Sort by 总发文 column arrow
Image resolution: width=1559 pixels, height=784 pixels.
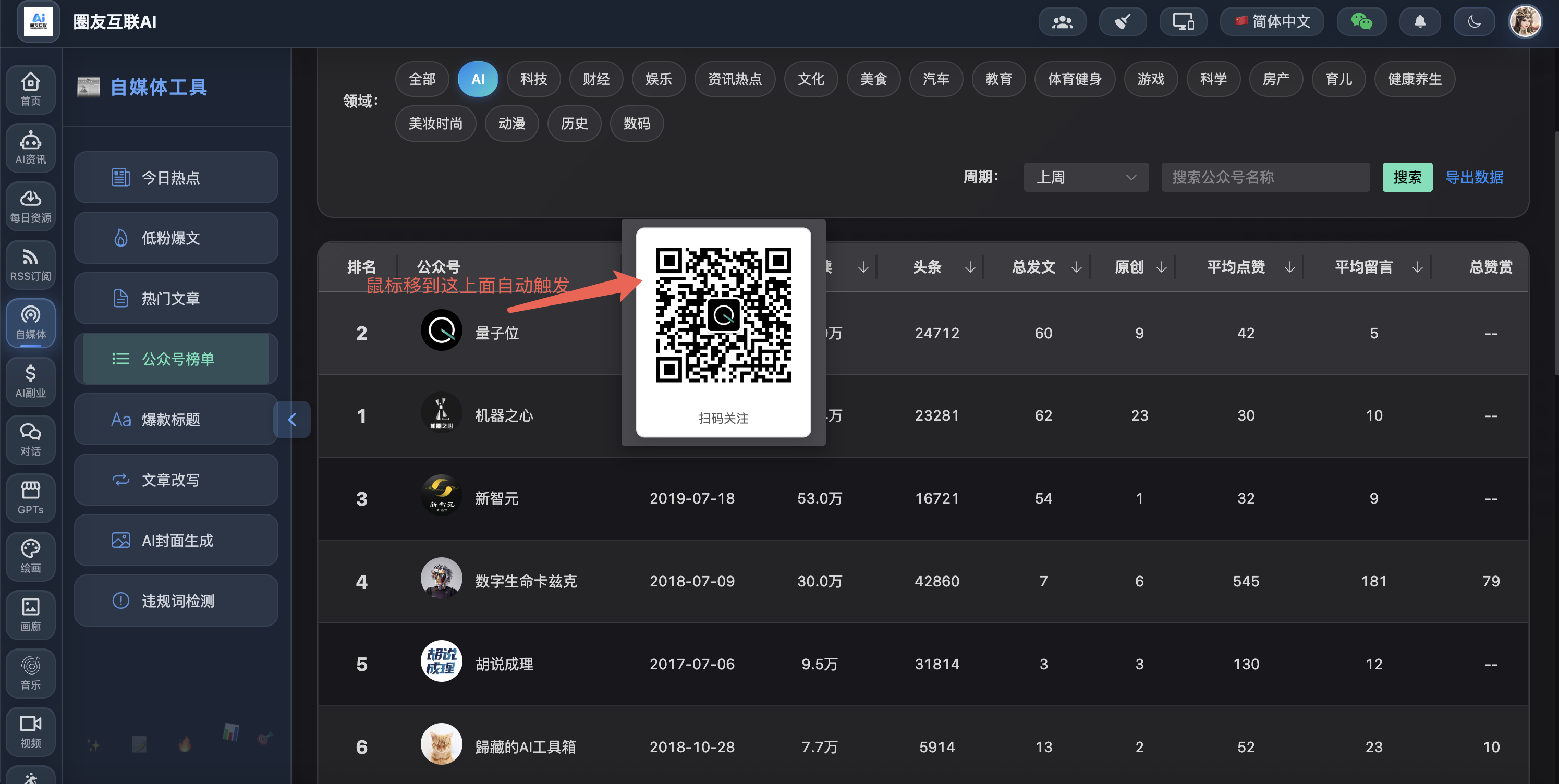click(x=1077, y=267)
